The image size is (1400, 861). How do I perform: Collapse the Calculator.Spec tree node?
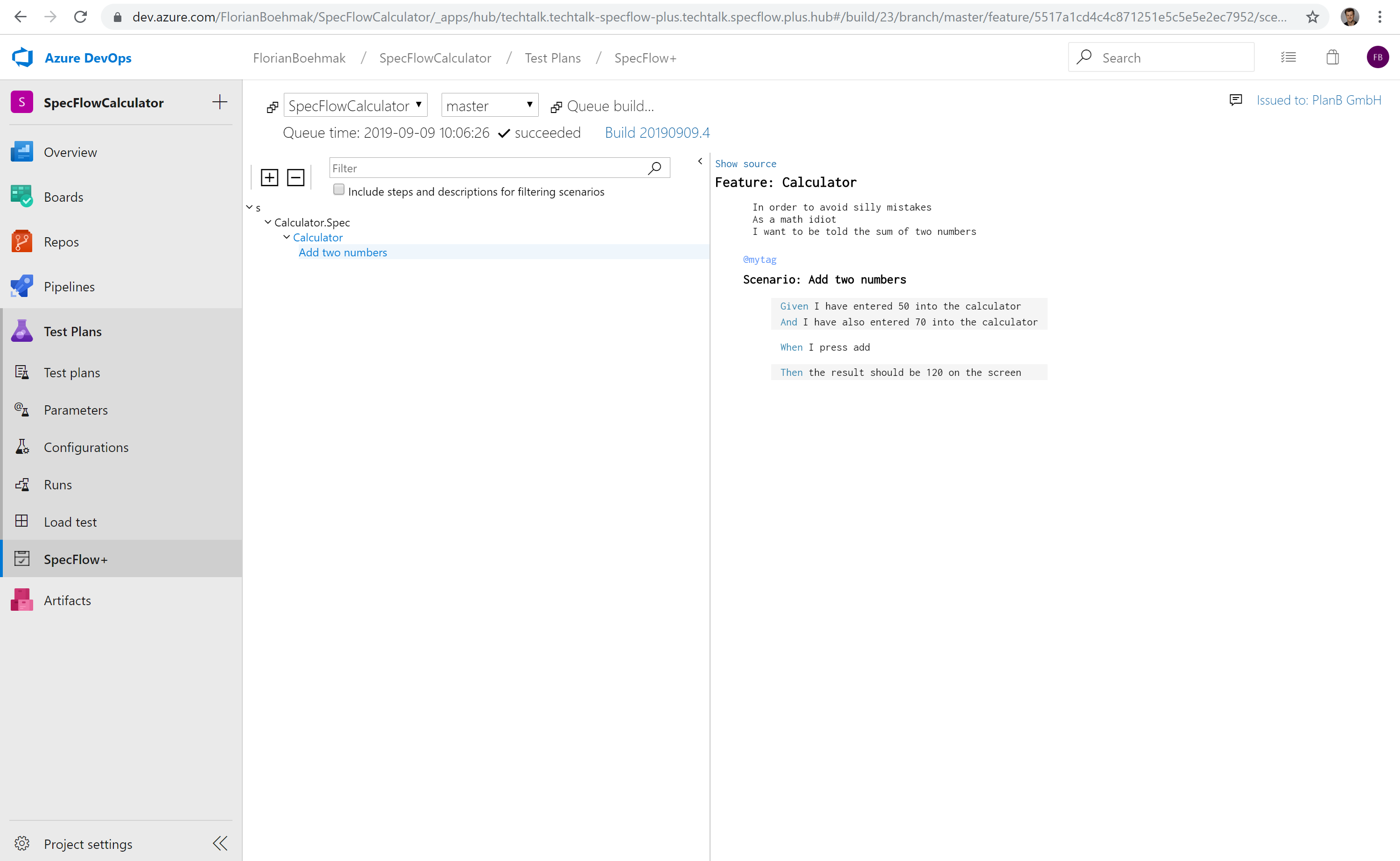pos(267,222)
